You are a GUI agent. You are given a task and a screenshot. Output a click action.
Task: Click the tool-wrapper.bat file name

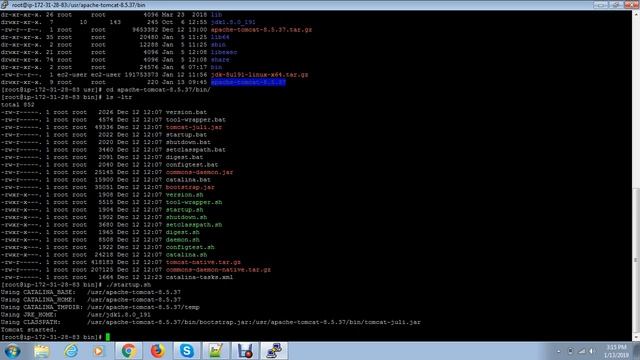tap(196, 120)
